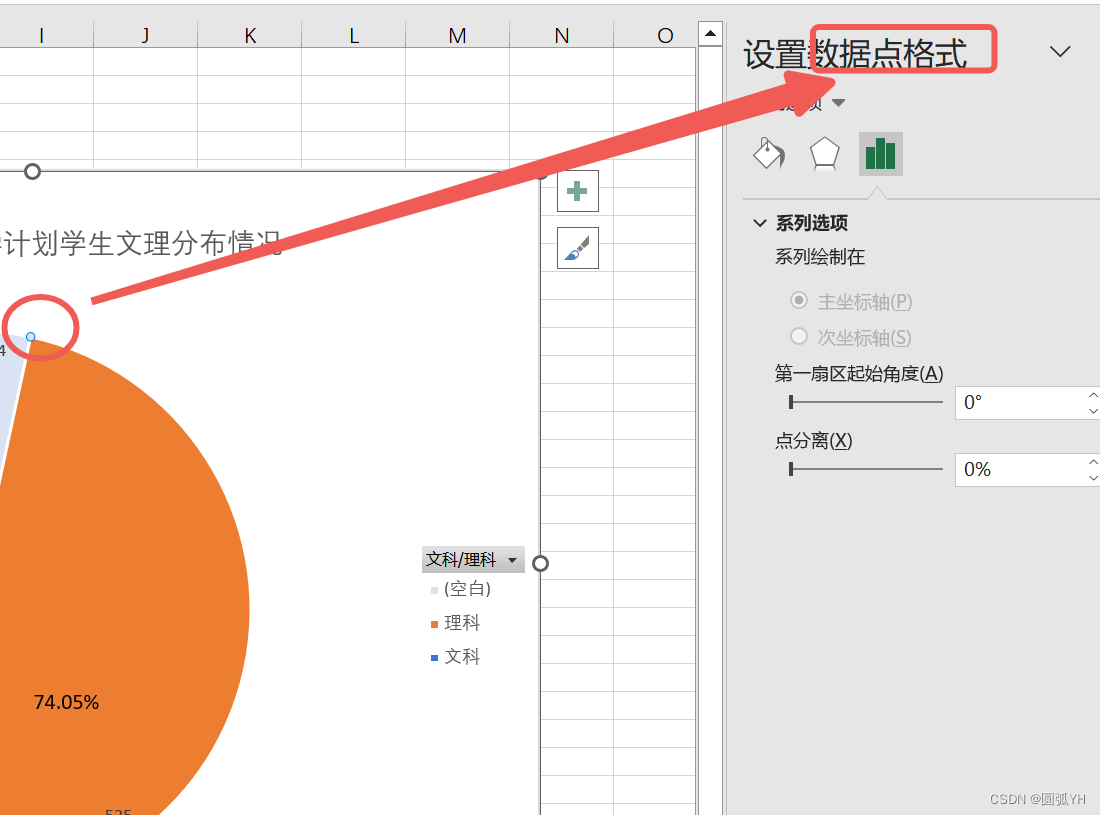The image size is (1100, 815).
Task: Open the Effects pentagon tab
Action: tap(824, 153)
